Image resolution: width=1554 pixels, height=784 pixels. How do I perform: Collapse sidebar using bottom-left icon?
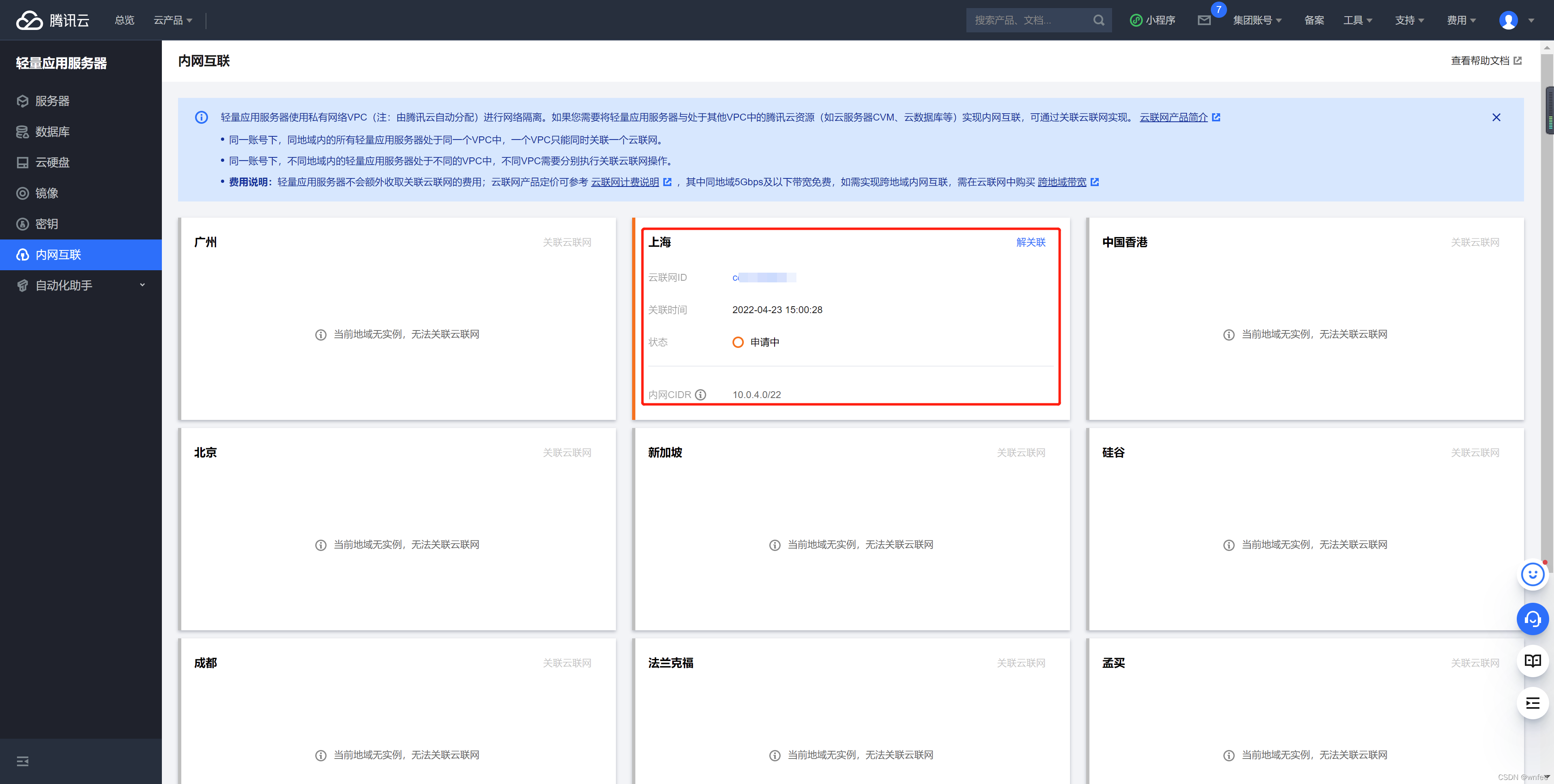[22, 761]
